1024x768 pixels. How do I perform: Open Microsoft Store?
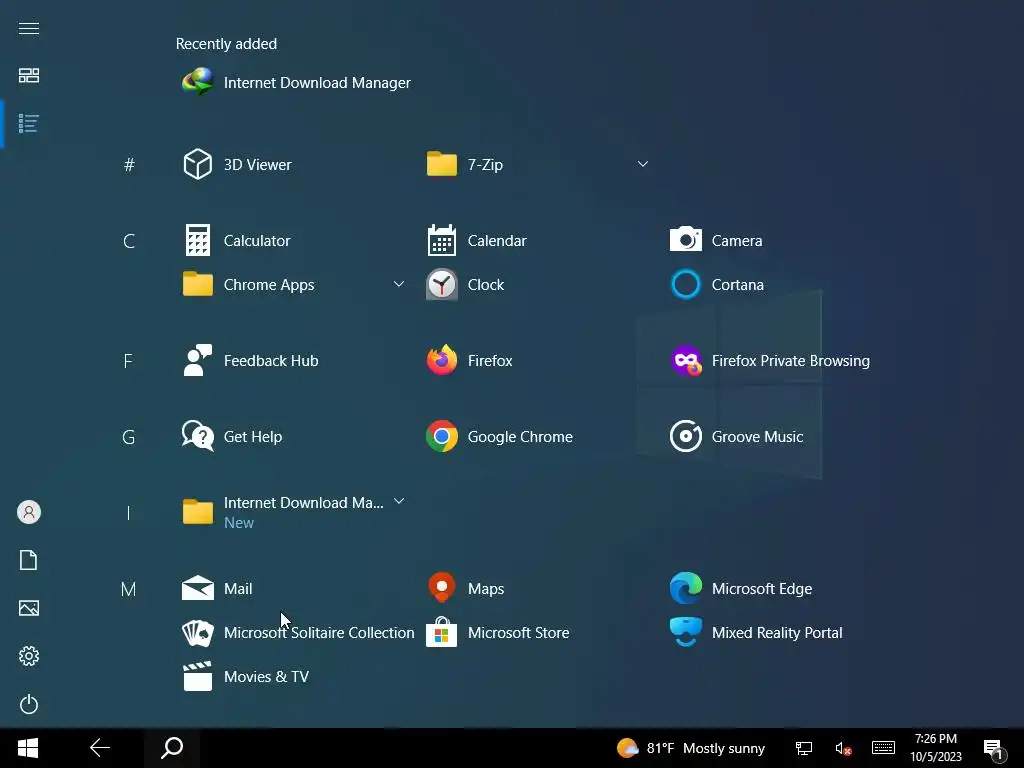[x=498, y=633]
